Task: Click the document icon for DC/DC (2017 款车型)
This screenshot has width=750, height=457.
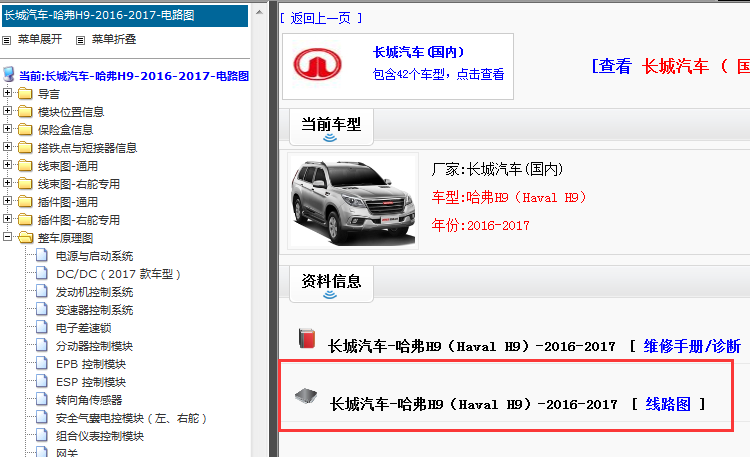Action: [x=42, y=273]
